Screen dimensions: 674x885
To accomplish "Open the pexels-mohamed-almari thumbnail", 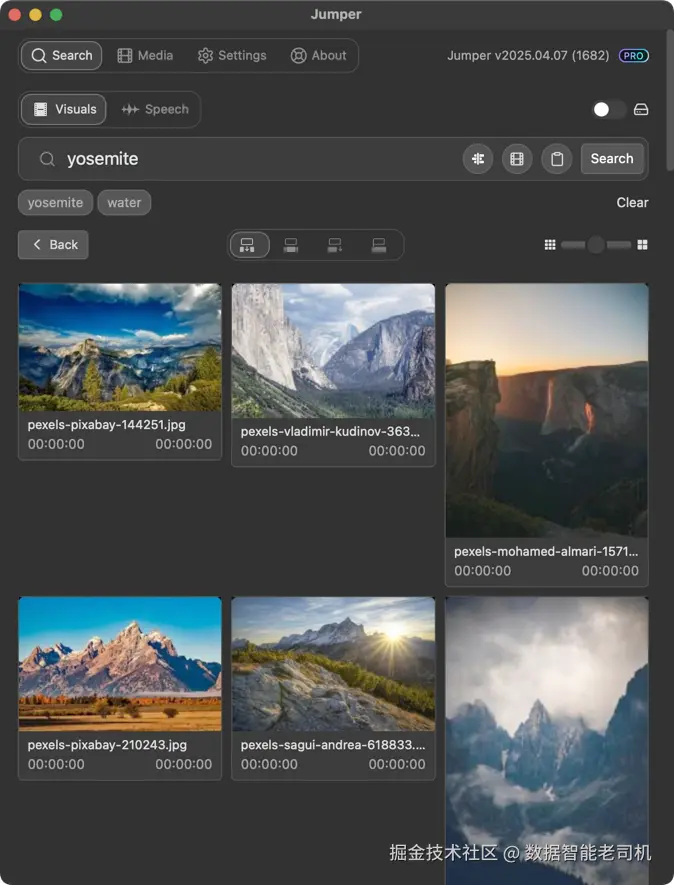I will (x=547, y=410).
